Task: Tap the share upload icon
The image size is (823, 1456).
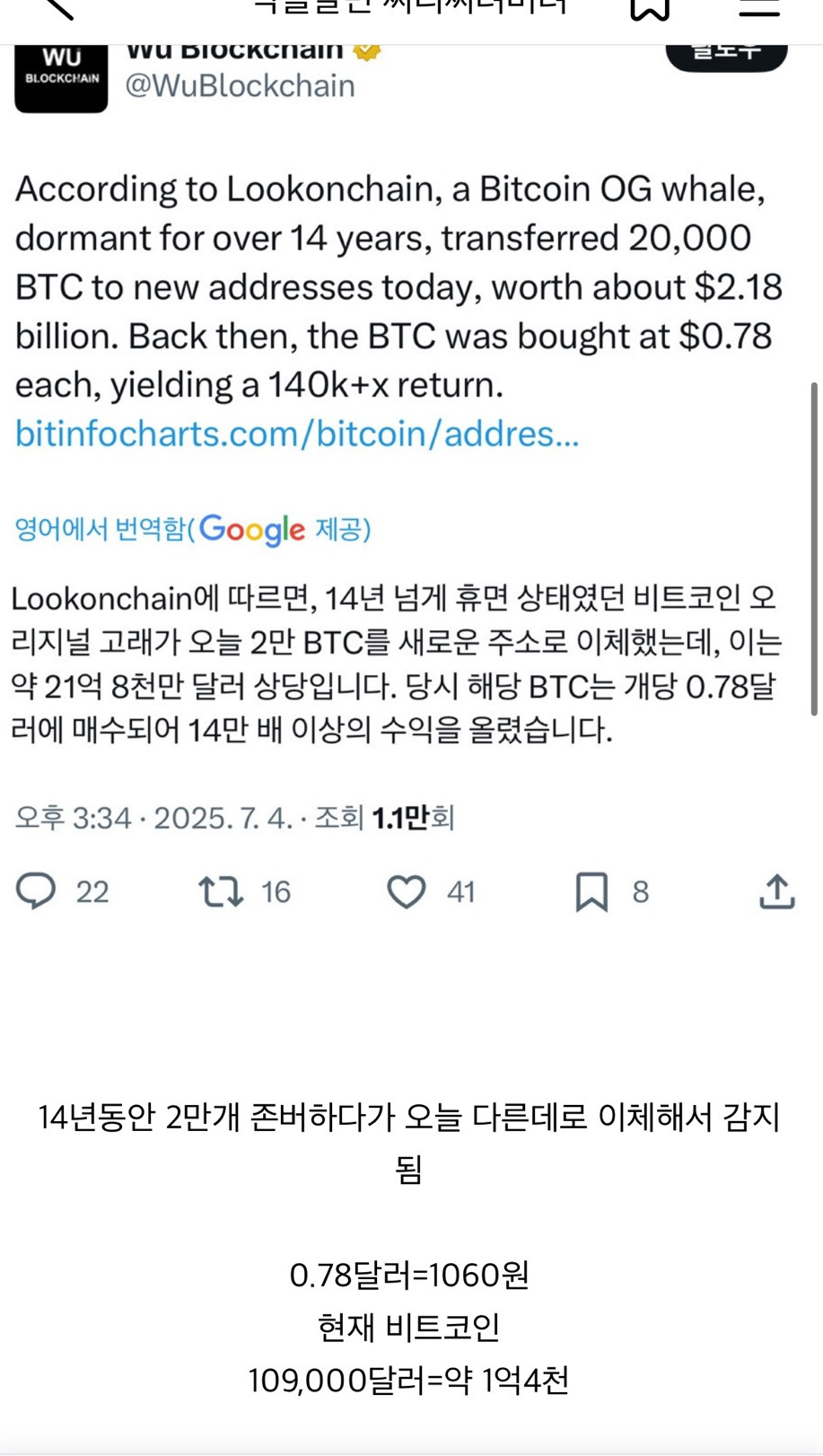Action: tap(777, 891)
